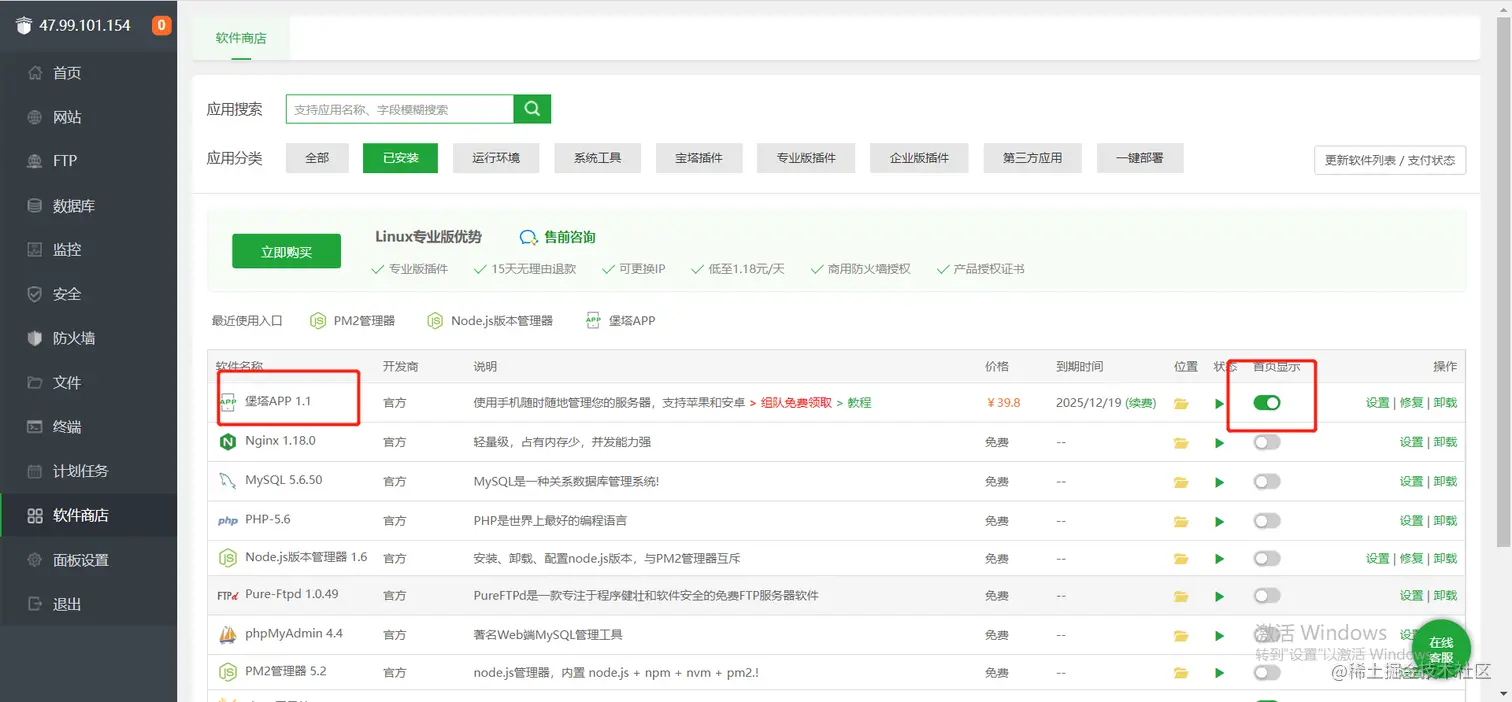Viewport: 1512px width, 702px height.
Task: Enable homepage display for PM2管理器 5.2
Action: click(x=1267, y=672)
